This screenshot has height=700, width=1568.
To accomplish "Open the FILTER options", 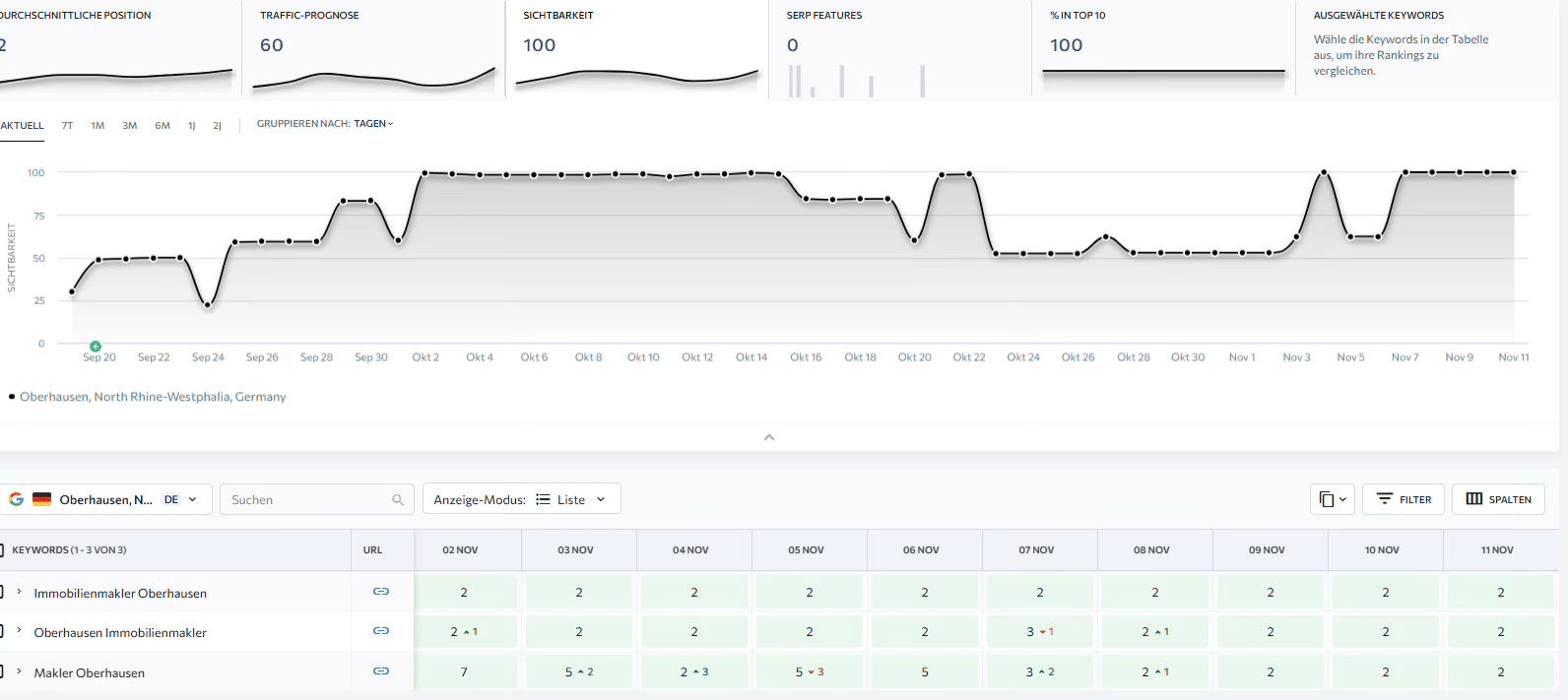I will coord(1404,499).
